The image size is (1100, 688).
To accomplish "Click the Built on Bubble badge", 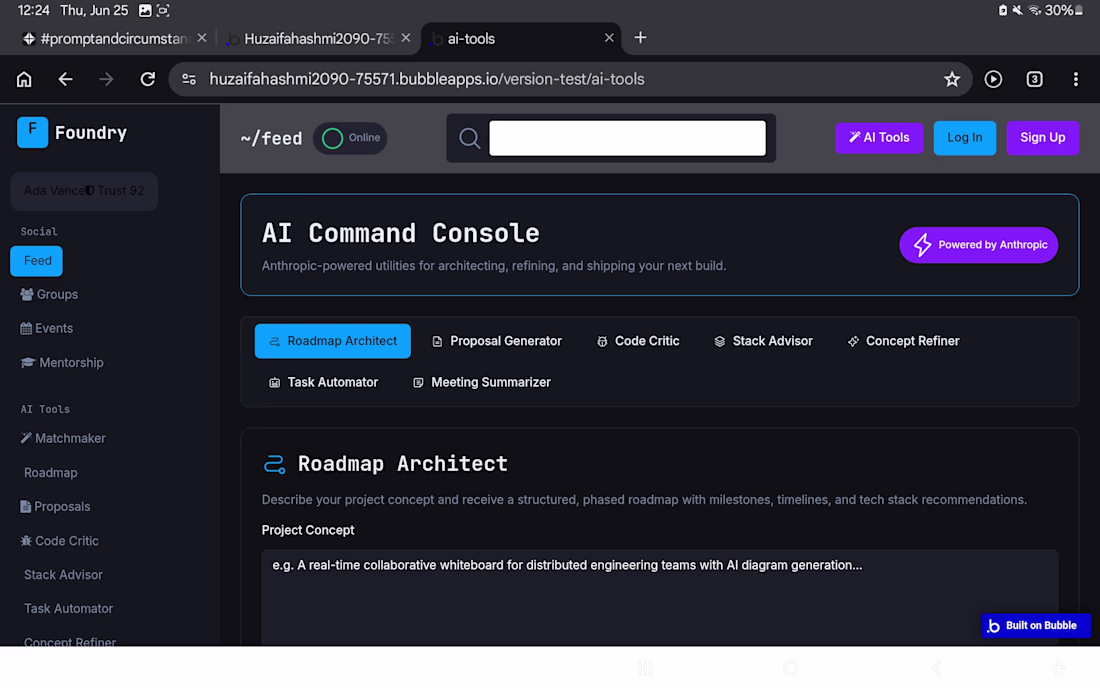I will 1035,626.
